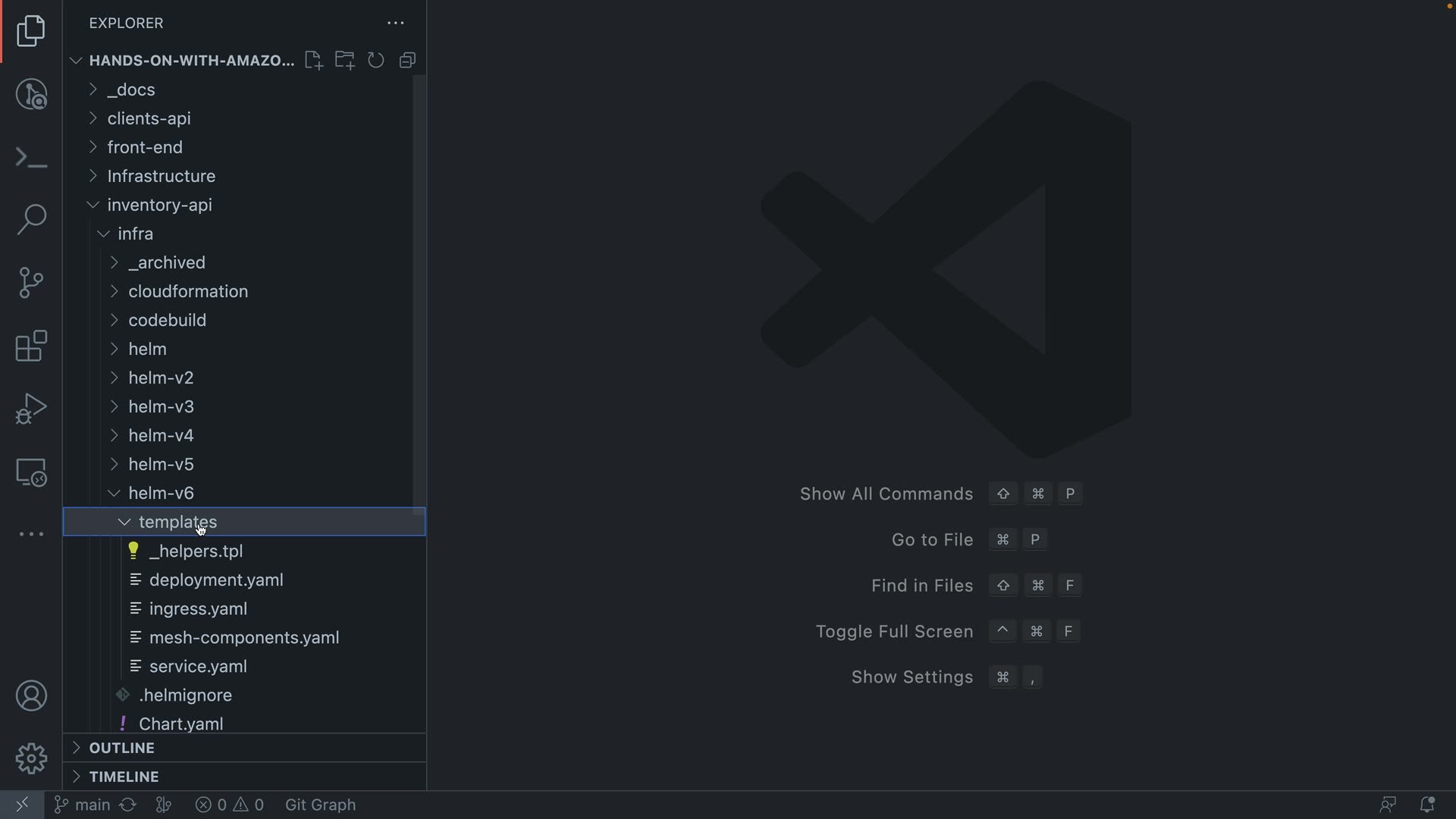Click the main branch indicator
This screenshot has height=819, width=1456.
tap(83, 805)
